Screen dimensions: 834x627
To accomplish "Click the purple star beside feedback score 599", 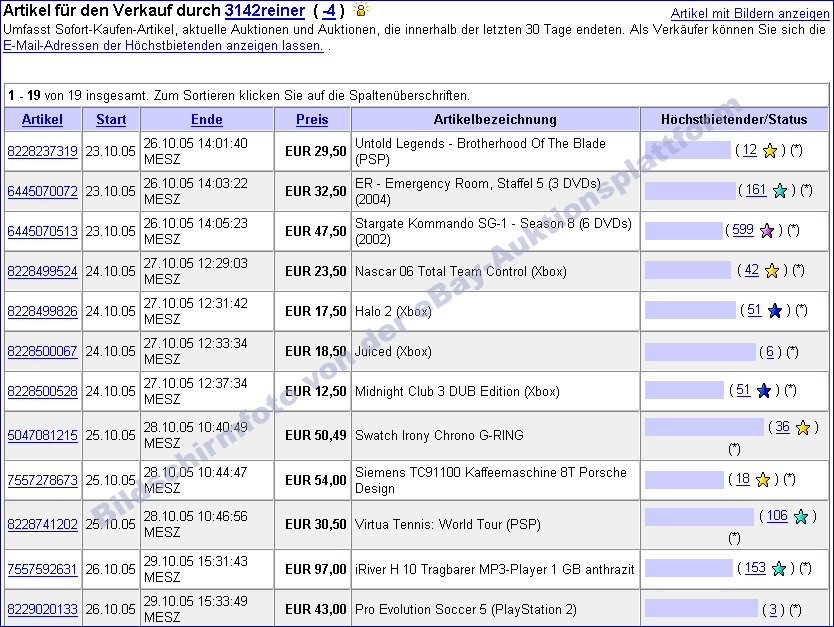I will [x=767, y=231].
